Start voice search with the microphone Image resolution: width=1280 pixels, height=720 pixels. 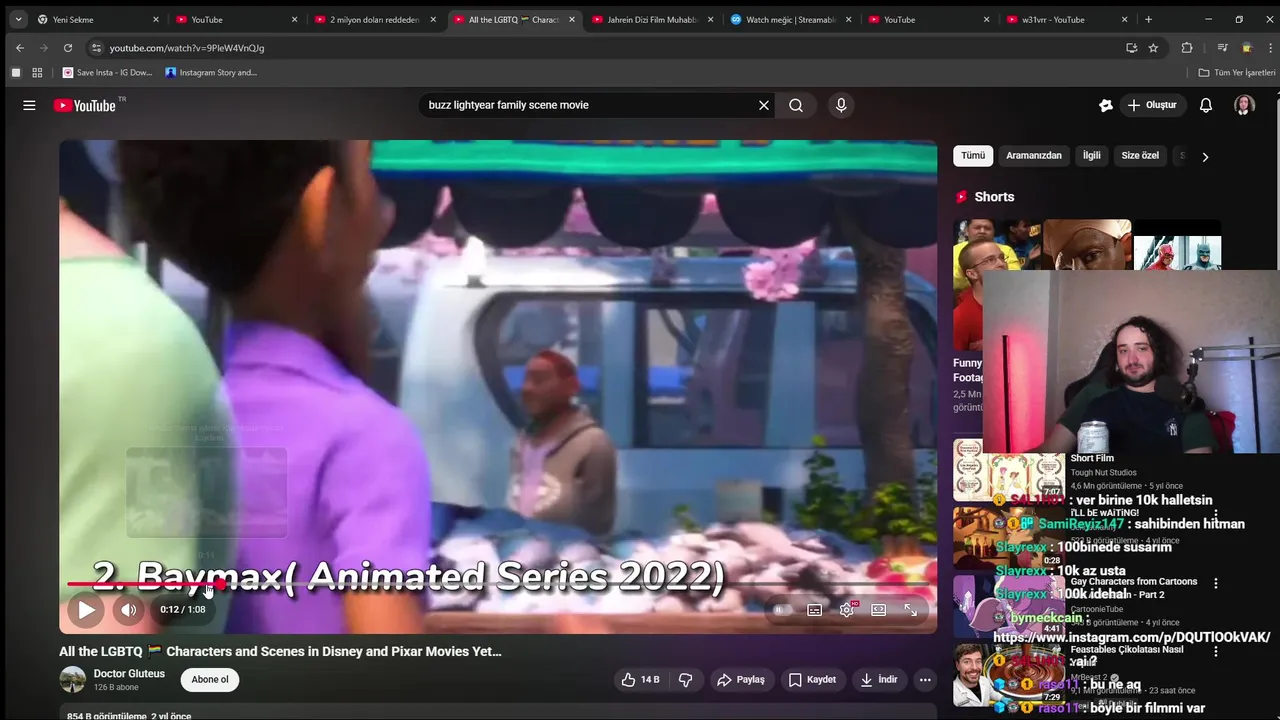coord(841,105)
